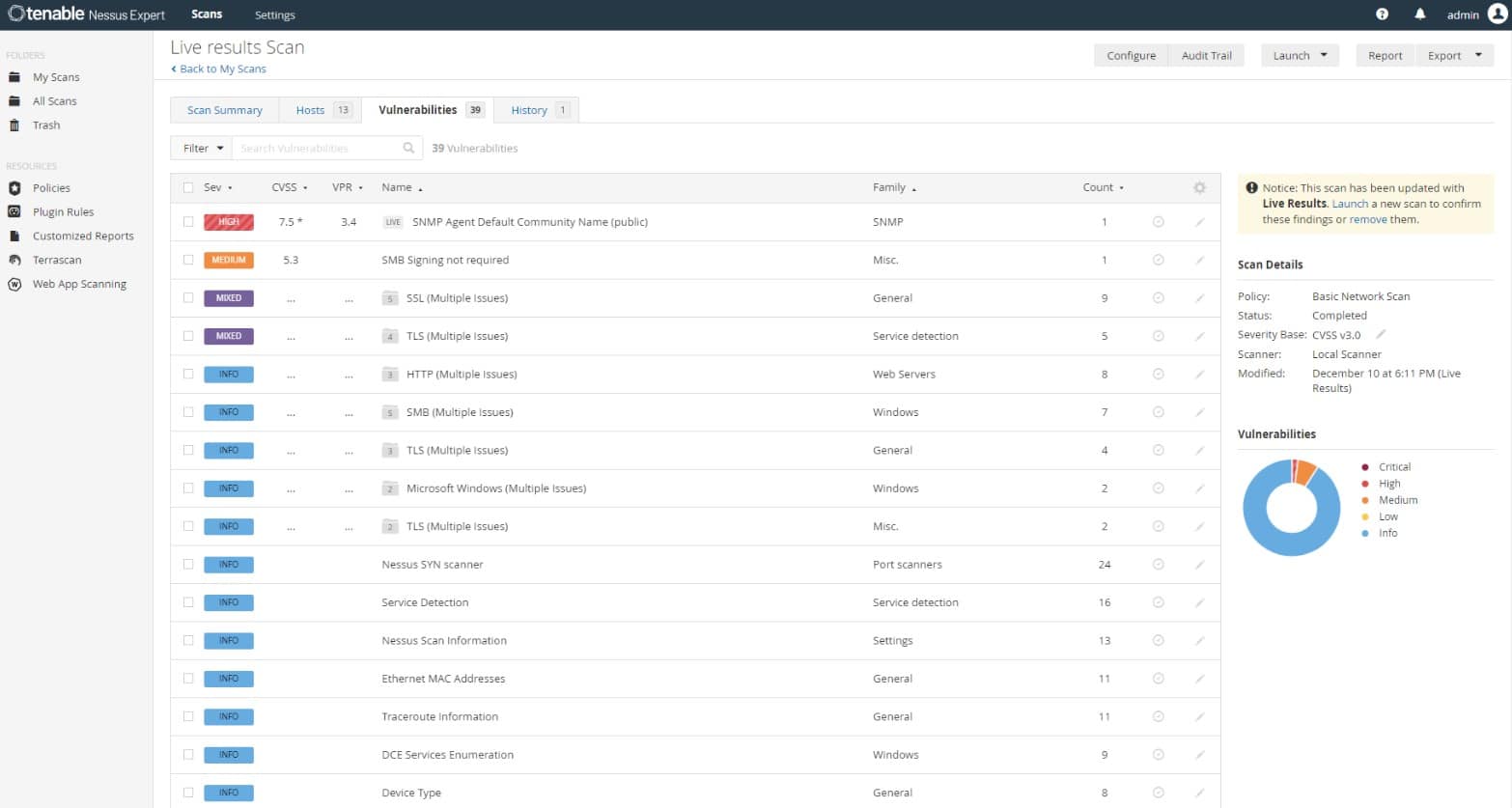Open Terrascan in the sidebar
Image resolution: width=1512 pixels, height=808 pixels.
pos(57,261)
